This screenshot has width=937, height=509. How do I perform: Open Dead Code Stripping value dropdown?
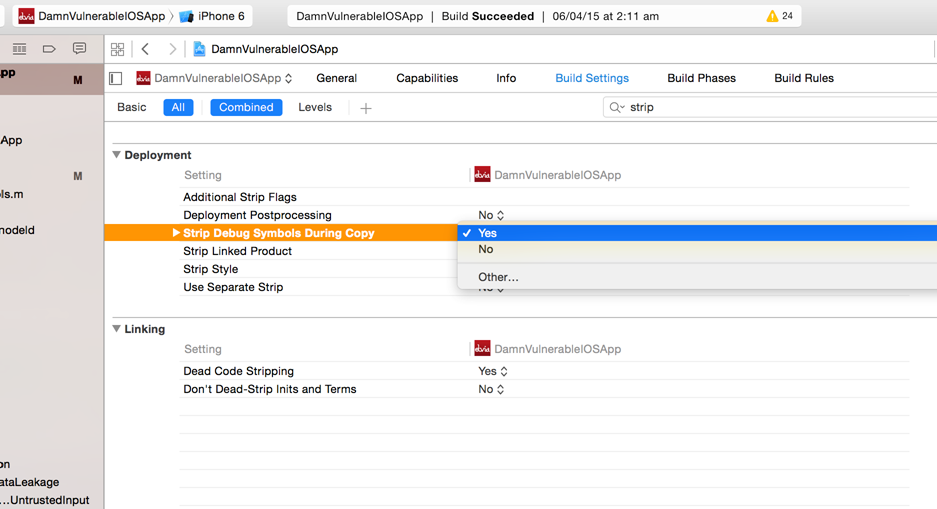(x=492, y=371)
